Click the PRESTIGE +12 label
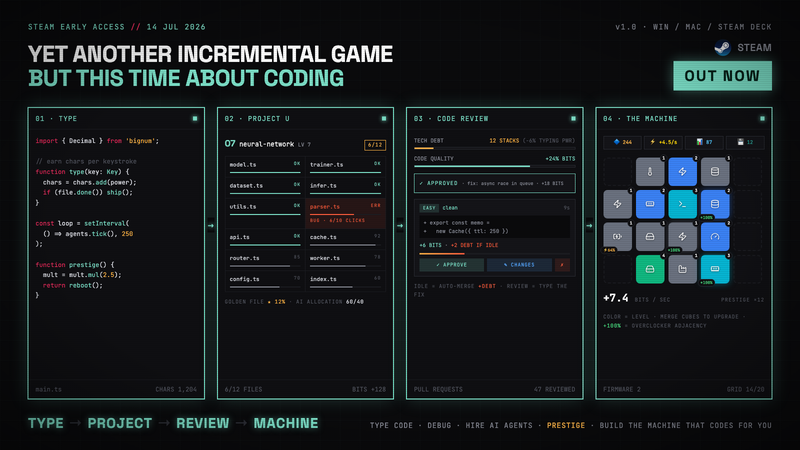The height and width of the screenshot is (450, 800). pyautogui.click(x=742, y=300)
